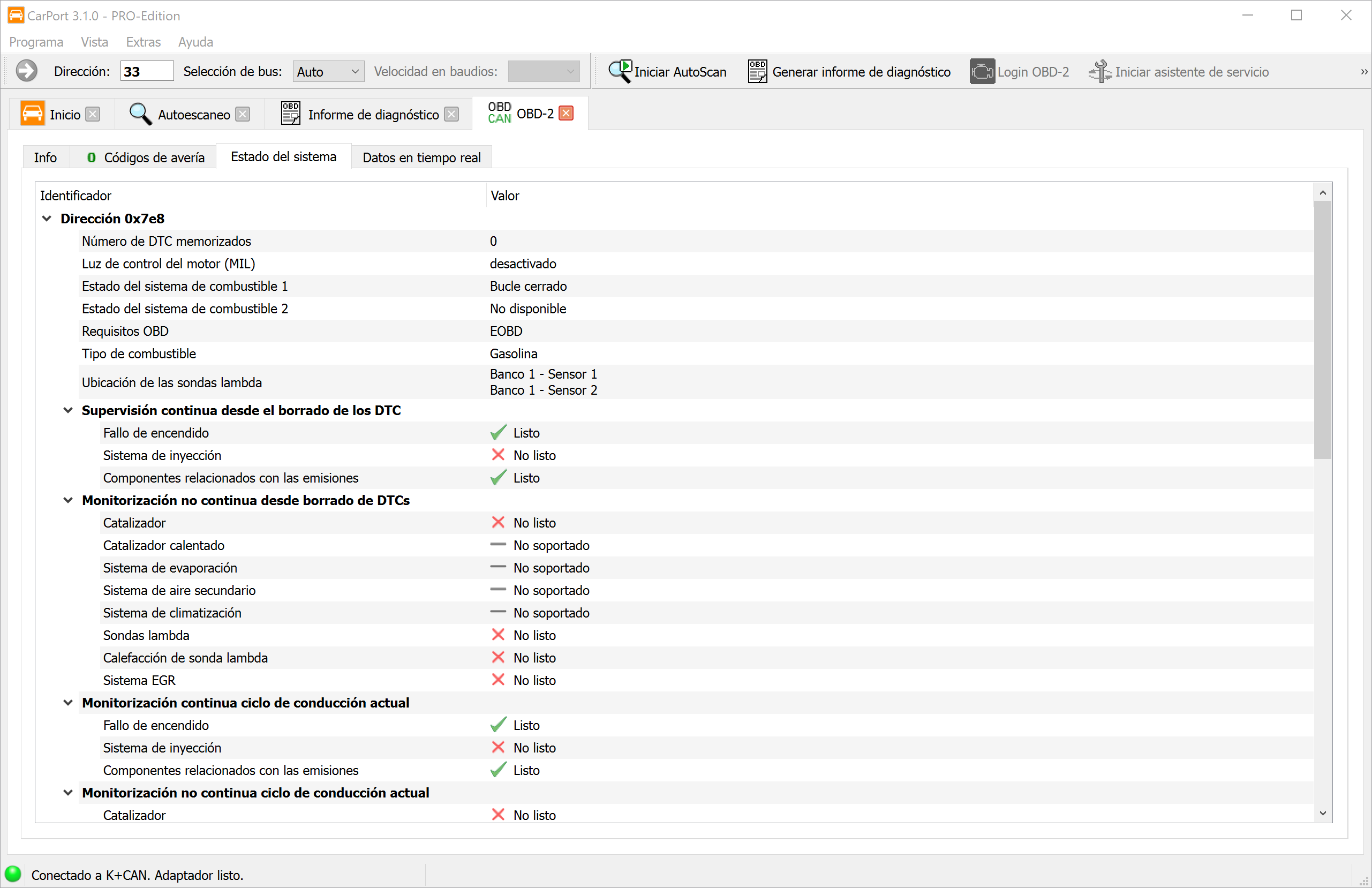Click the Dirección address input field
1372x888 pixels.
[146, 72]
